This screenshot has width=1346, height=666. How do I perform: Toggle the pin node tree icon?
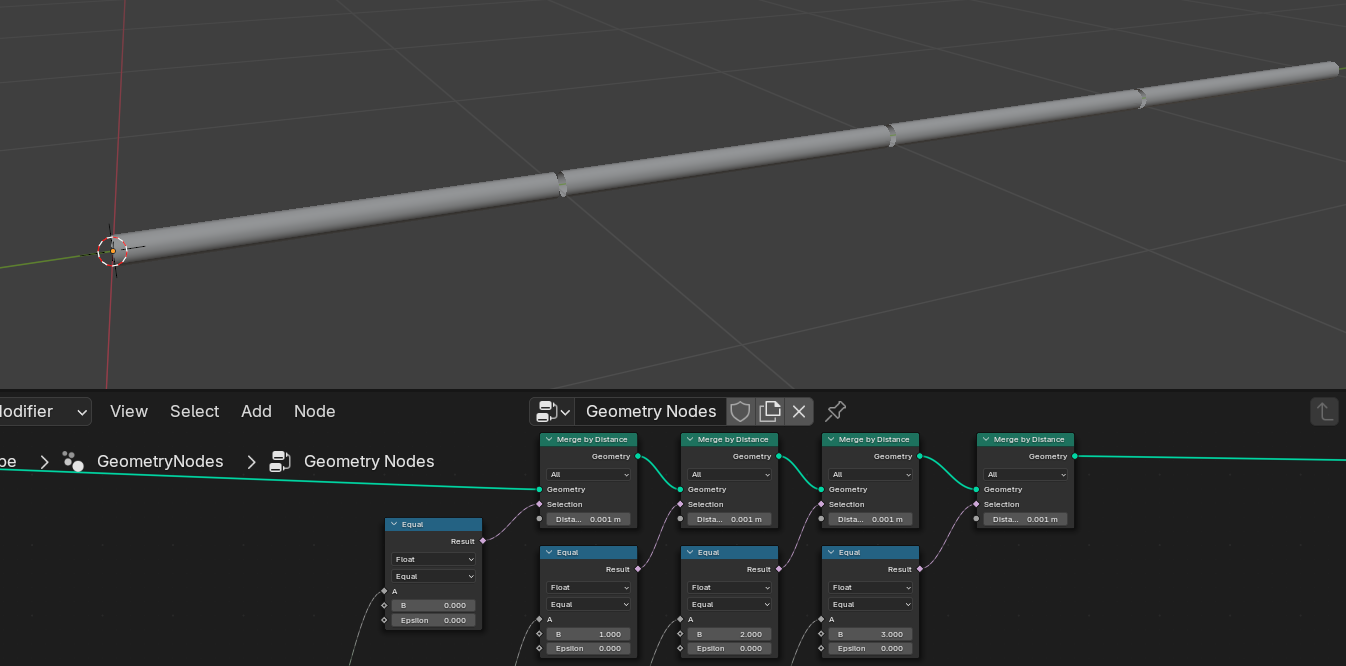point(836,411)
